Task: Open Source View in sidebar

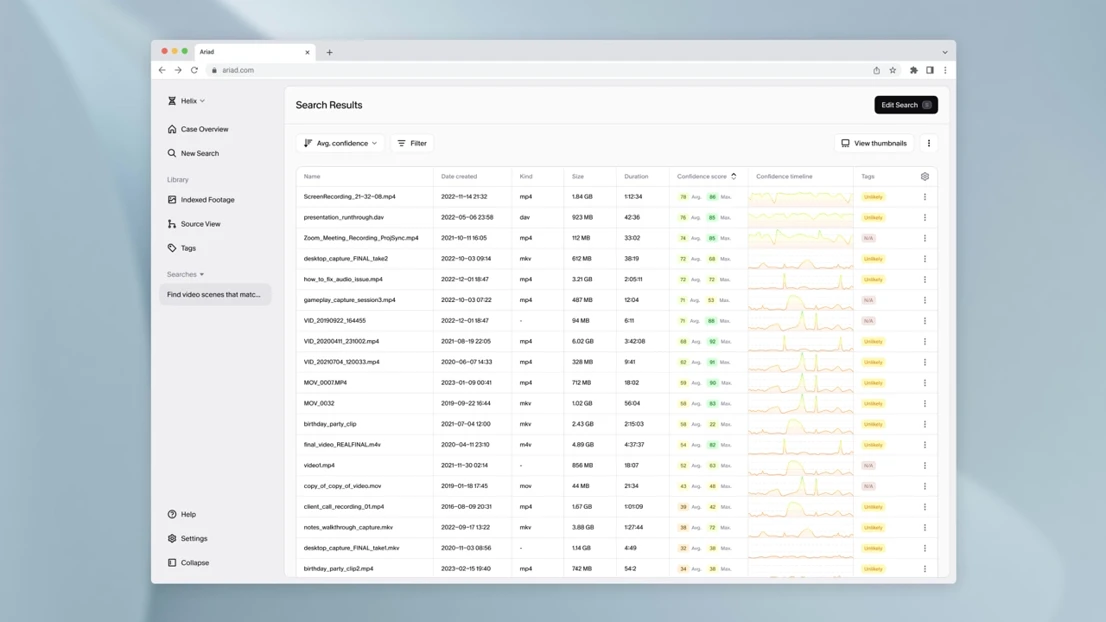Action: [200, 224]
